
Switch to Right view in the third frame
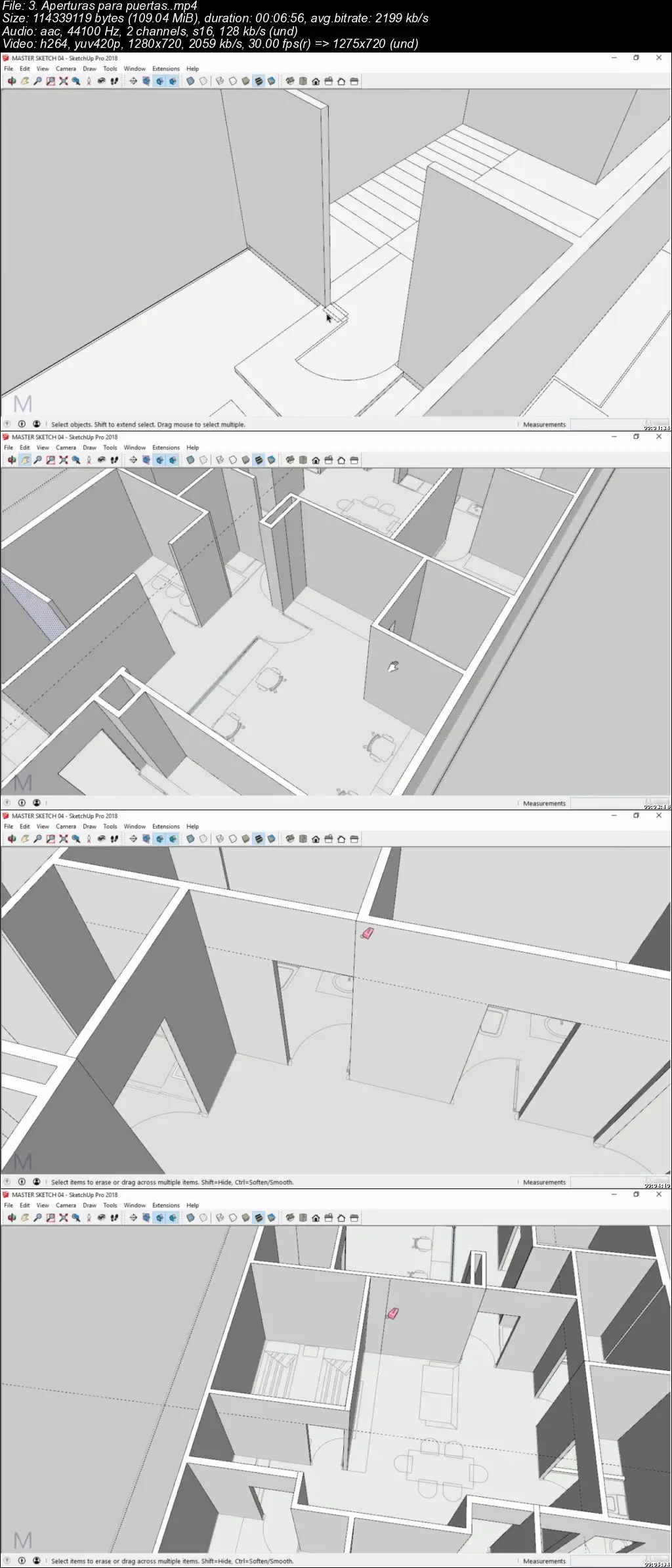(x=328, y=839)
